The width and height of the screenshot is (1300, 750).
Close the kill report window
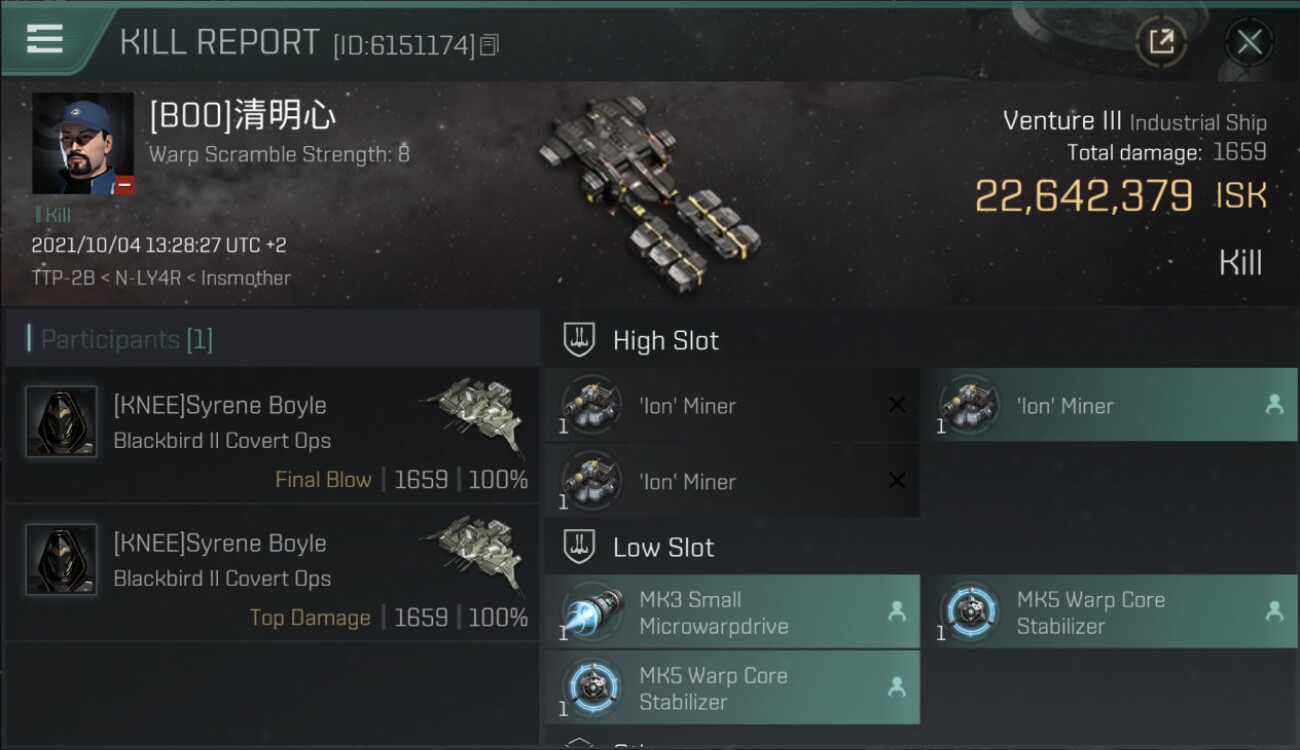point(1249,42)
